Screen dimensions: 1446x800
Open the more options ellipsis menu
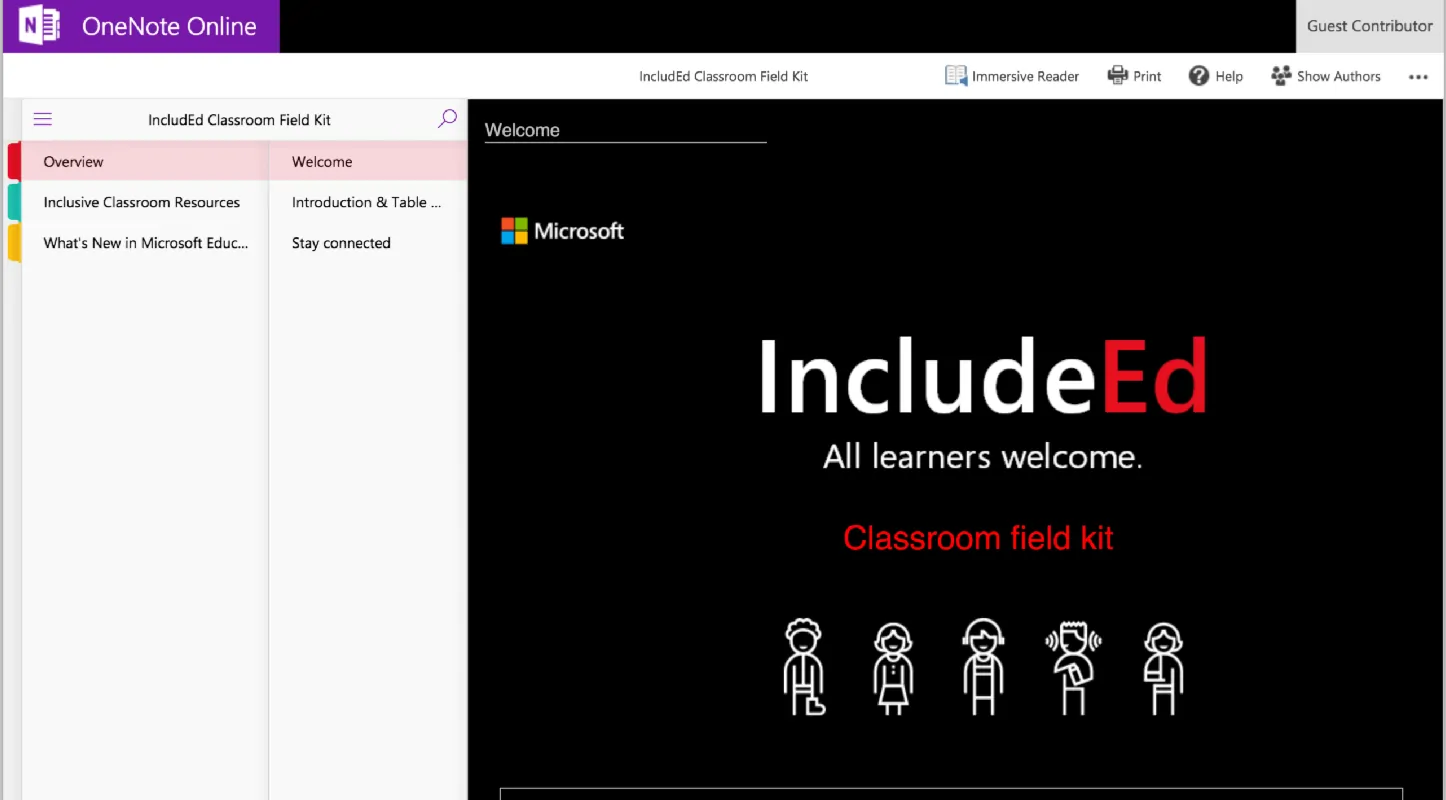click(x=1418, y=77)
